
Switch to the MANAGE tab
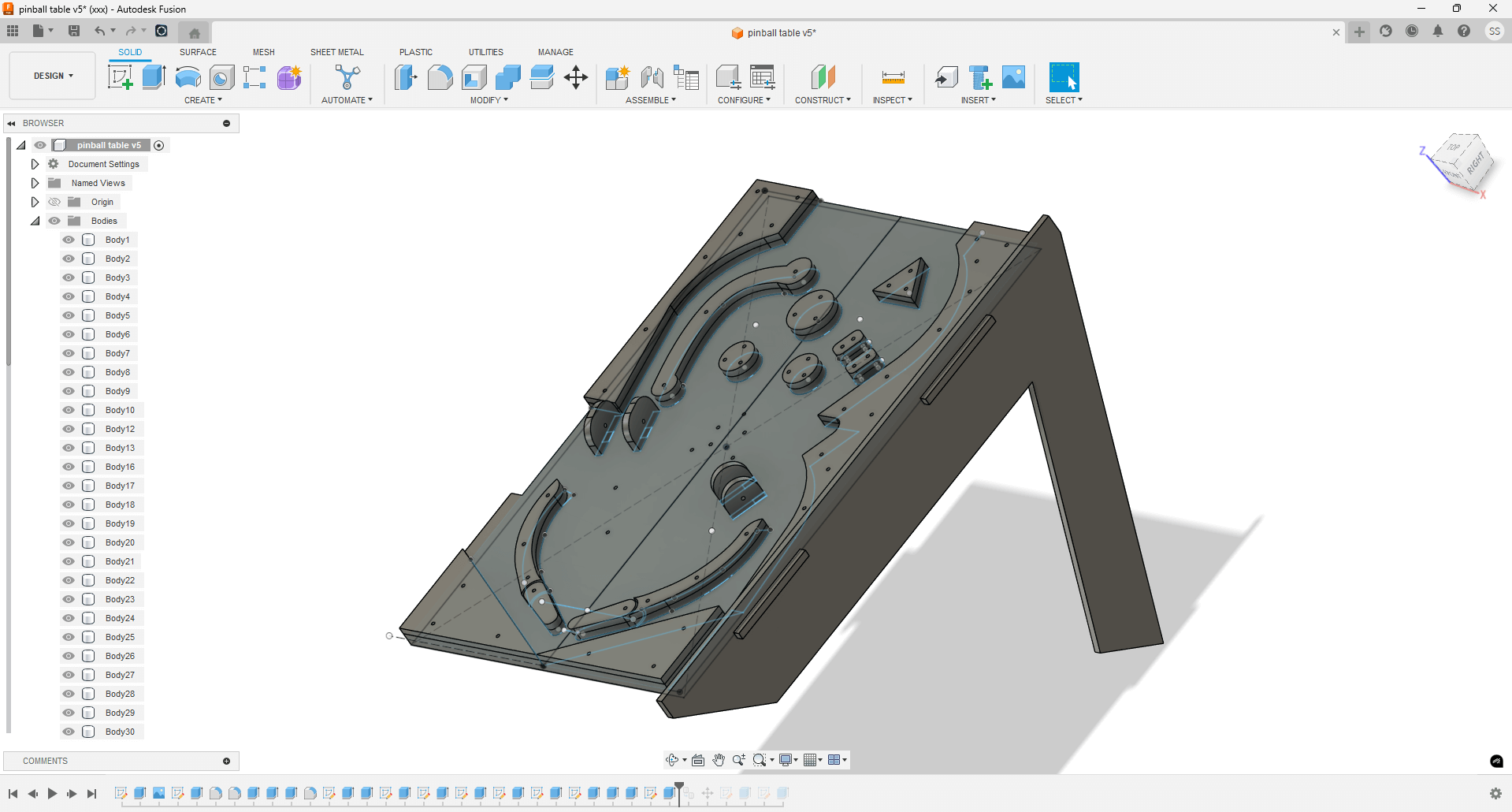(x=555, y=52)
